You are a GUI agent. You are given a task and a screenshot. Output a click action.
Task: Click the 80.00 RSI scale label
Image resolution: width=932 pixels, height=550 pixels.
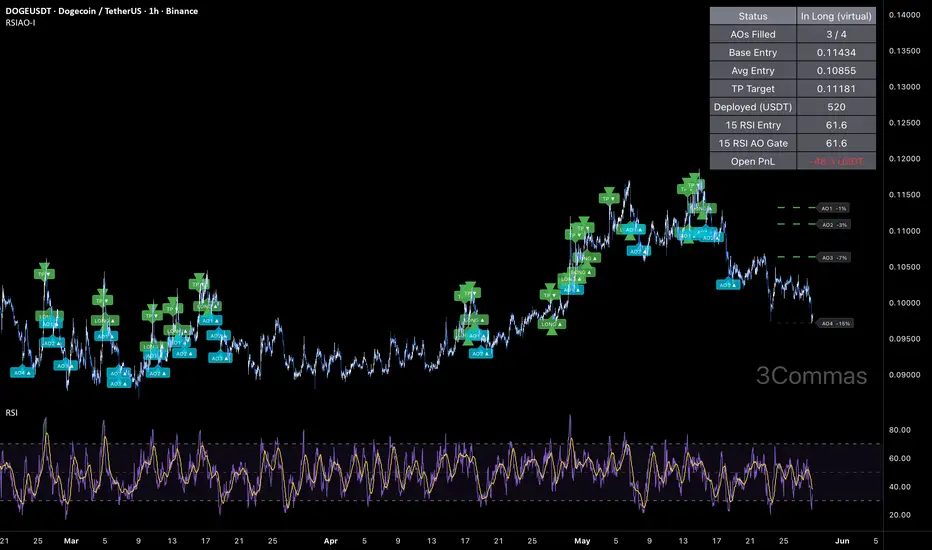[900, 430]
